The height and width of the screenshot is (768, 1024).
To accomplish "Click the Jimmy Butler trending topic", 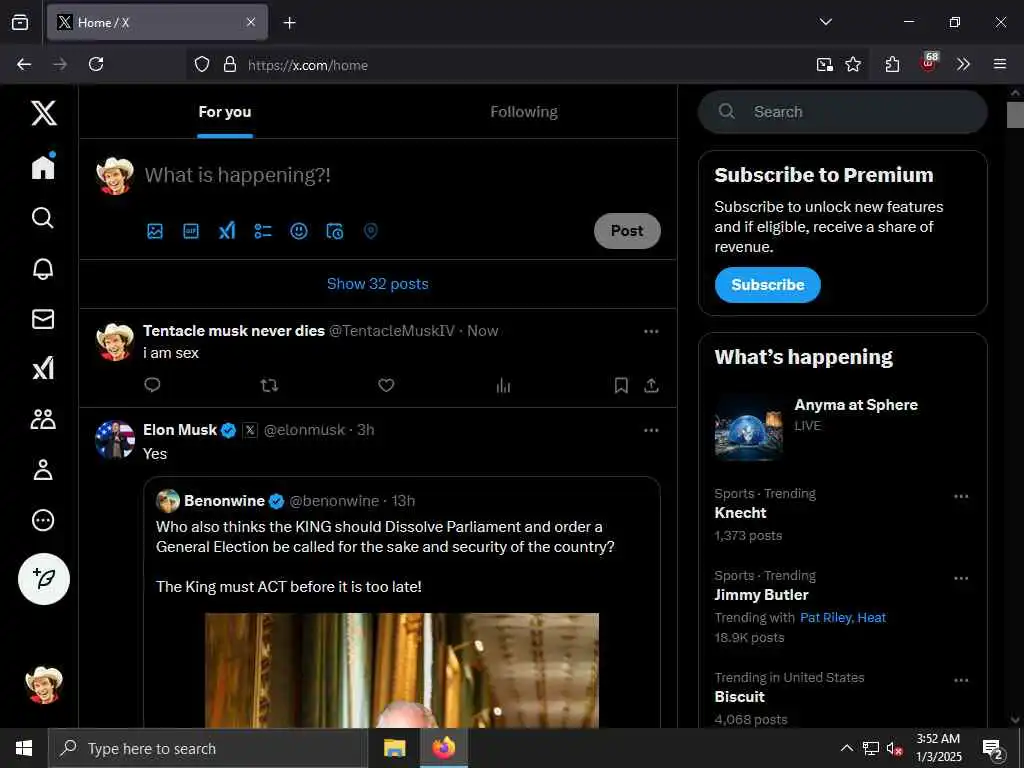I will [x=761, y=595].
